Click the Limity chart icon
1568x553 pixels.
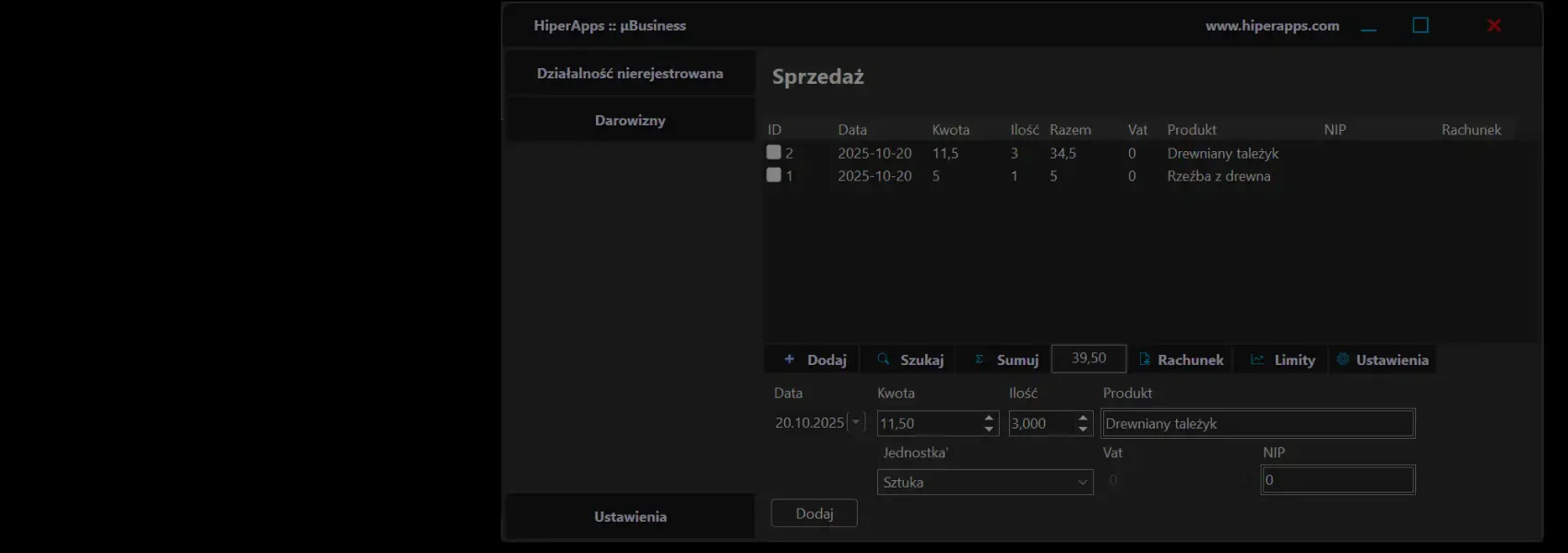tap(1257, 359)
